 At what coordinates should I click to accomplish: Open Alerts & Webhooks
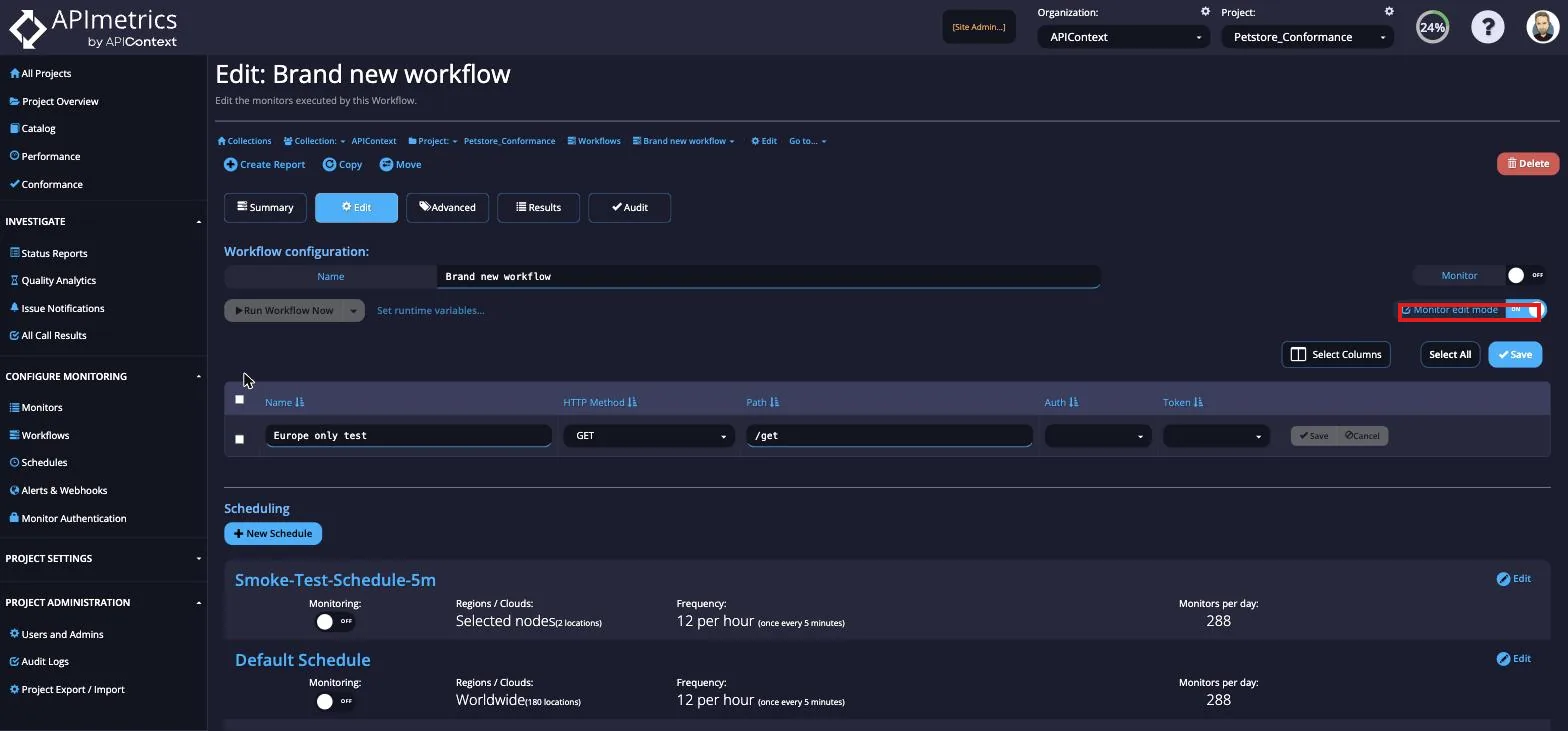[x=58, y=490]
